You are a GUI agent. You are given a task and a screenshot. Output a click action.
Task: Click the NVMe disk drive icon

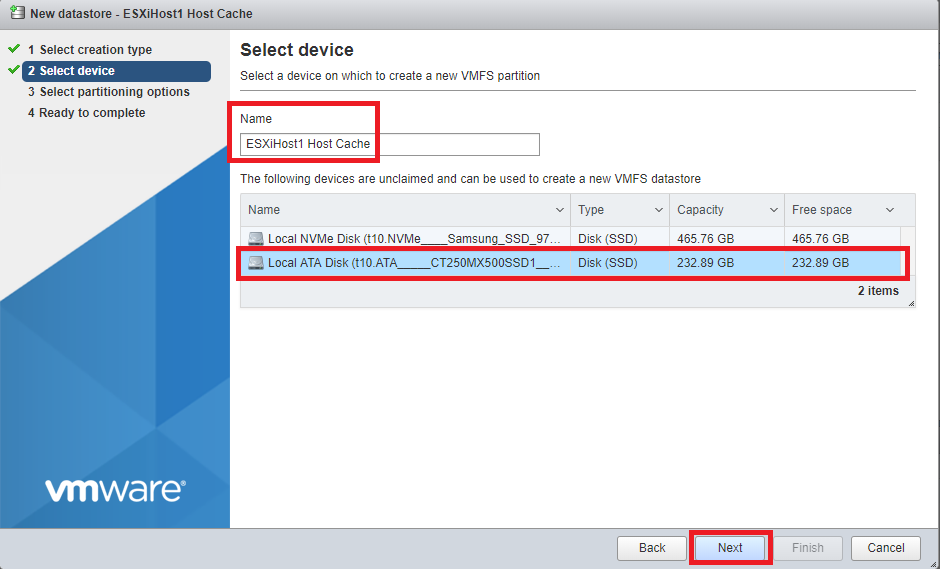pos(256,239)
